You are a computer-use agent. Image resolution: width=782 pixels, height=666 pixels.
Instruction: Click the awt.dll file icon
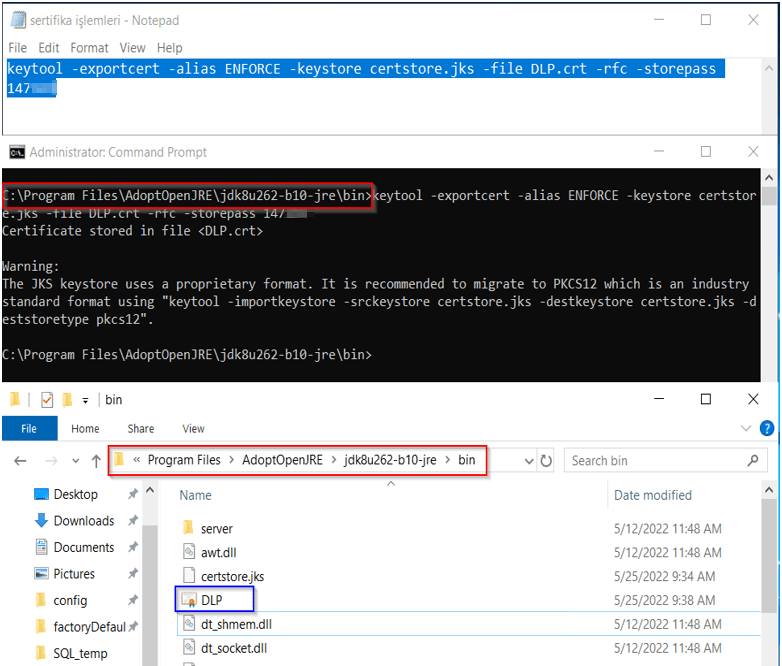point(189,552)
